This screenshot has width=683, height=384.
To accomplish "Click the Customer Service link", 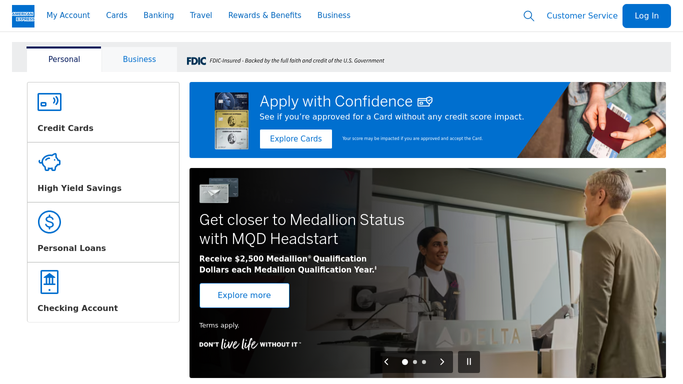I will coord(582,16).
